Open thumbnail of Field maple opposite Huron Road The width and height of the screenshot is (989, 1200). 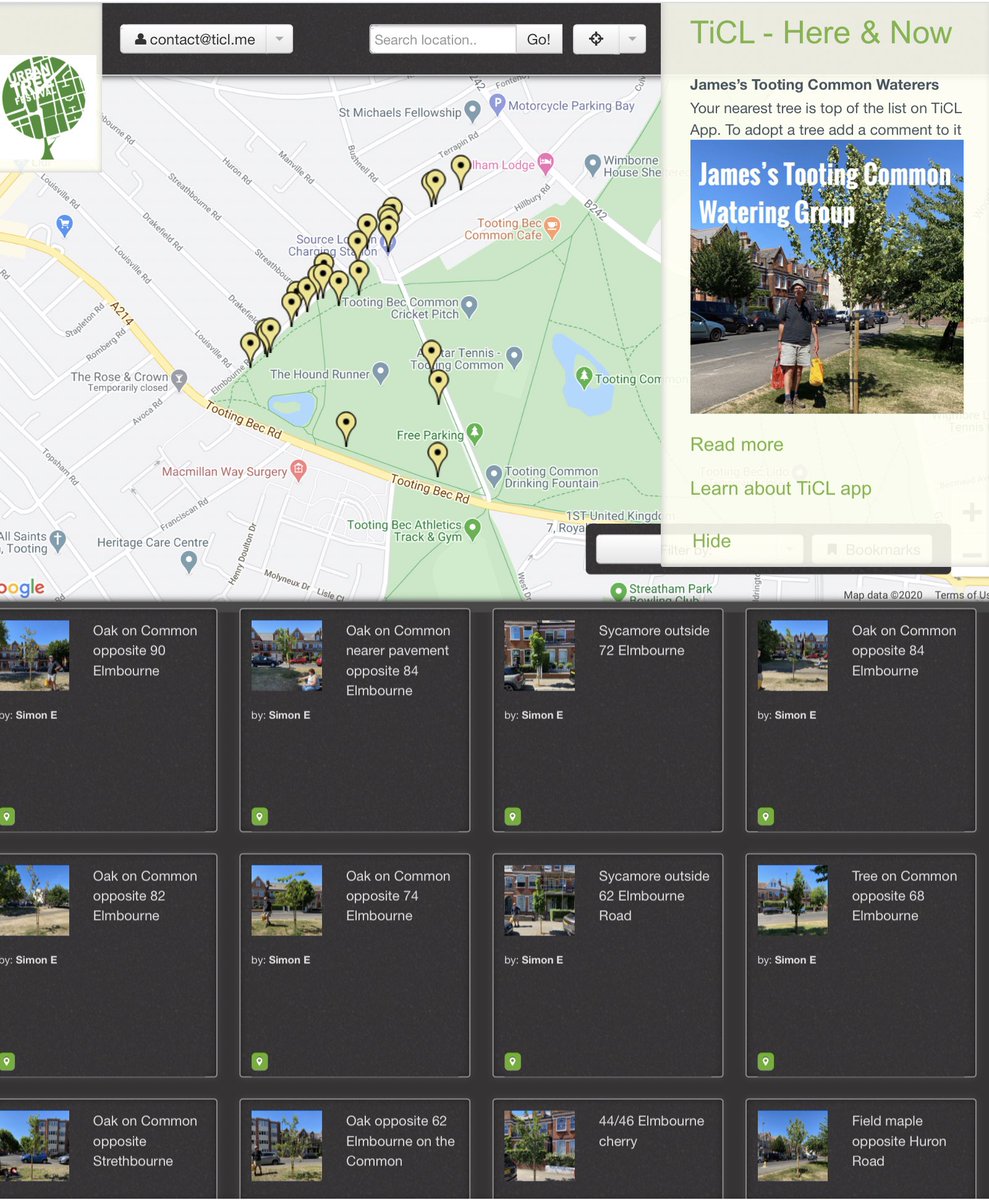point(792,1145)
